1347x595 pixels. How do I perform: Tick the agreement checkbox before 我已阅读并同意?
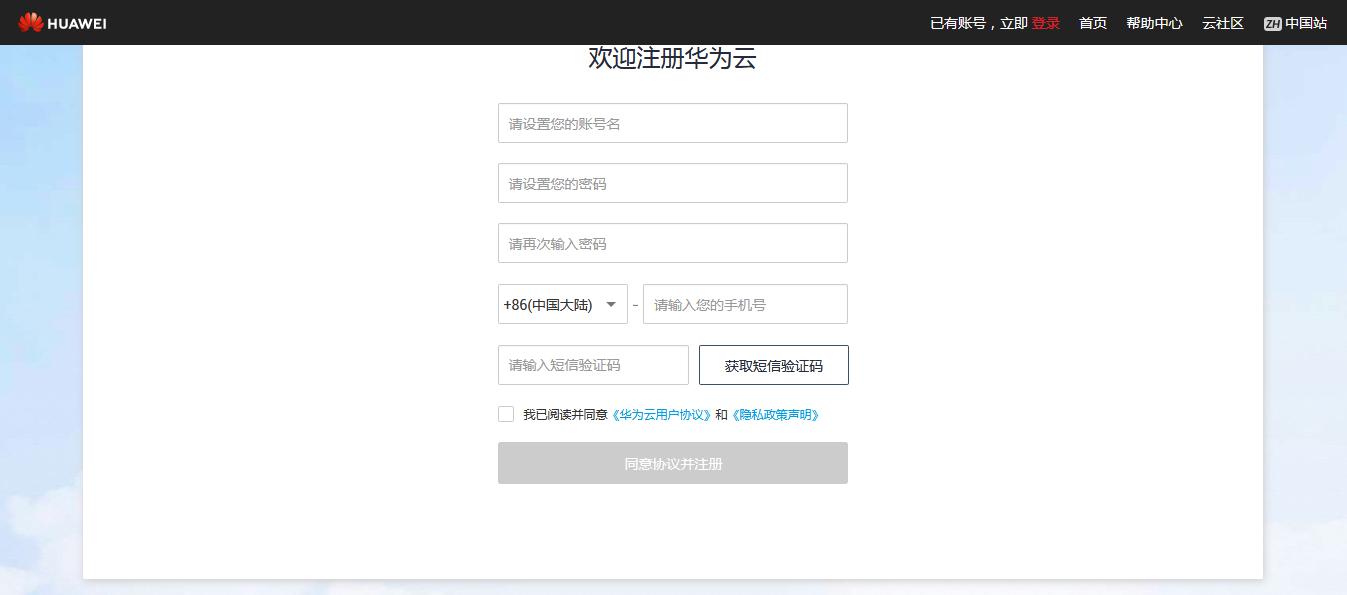point(506,414)
